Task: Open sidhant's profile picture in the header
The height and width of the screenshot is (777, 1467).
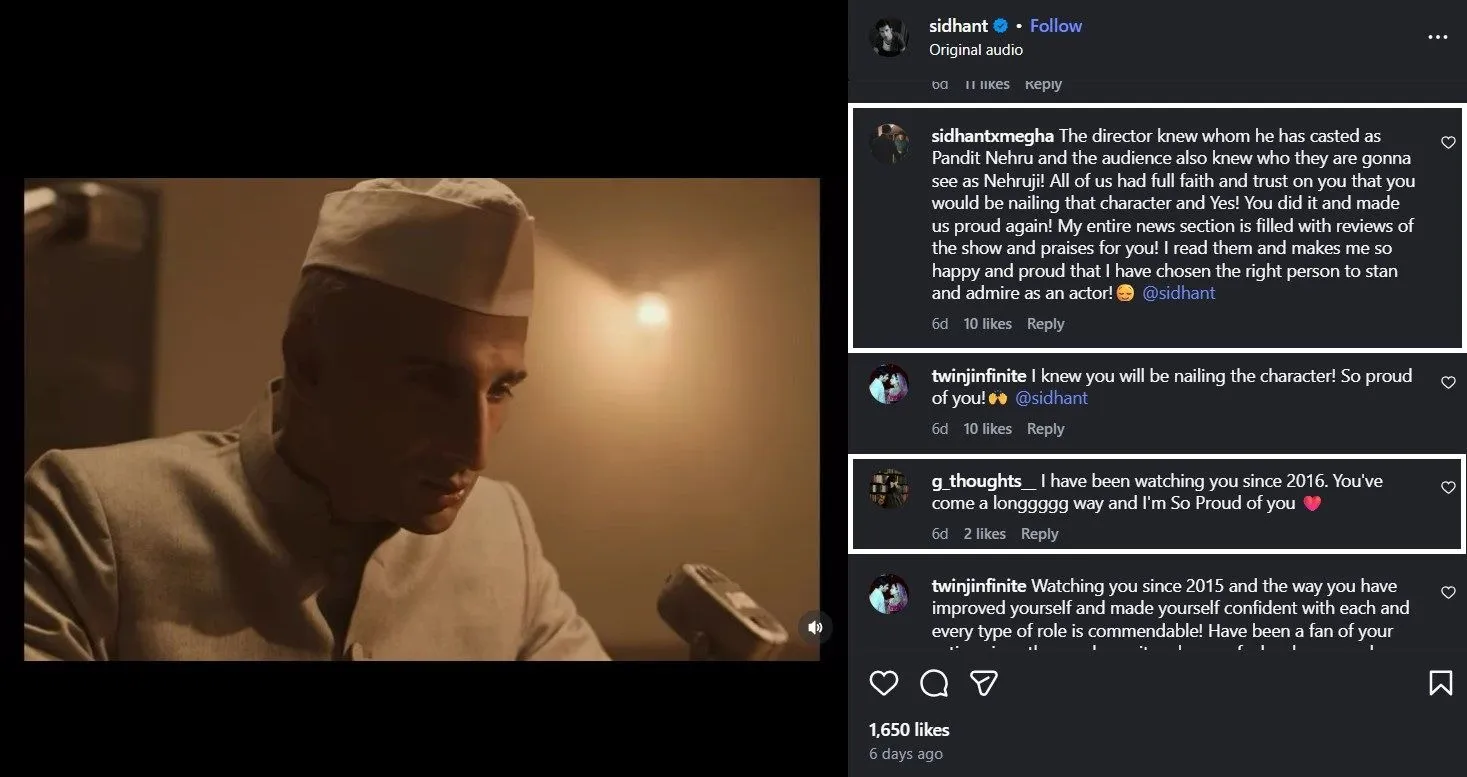Action: coord(889,37)
